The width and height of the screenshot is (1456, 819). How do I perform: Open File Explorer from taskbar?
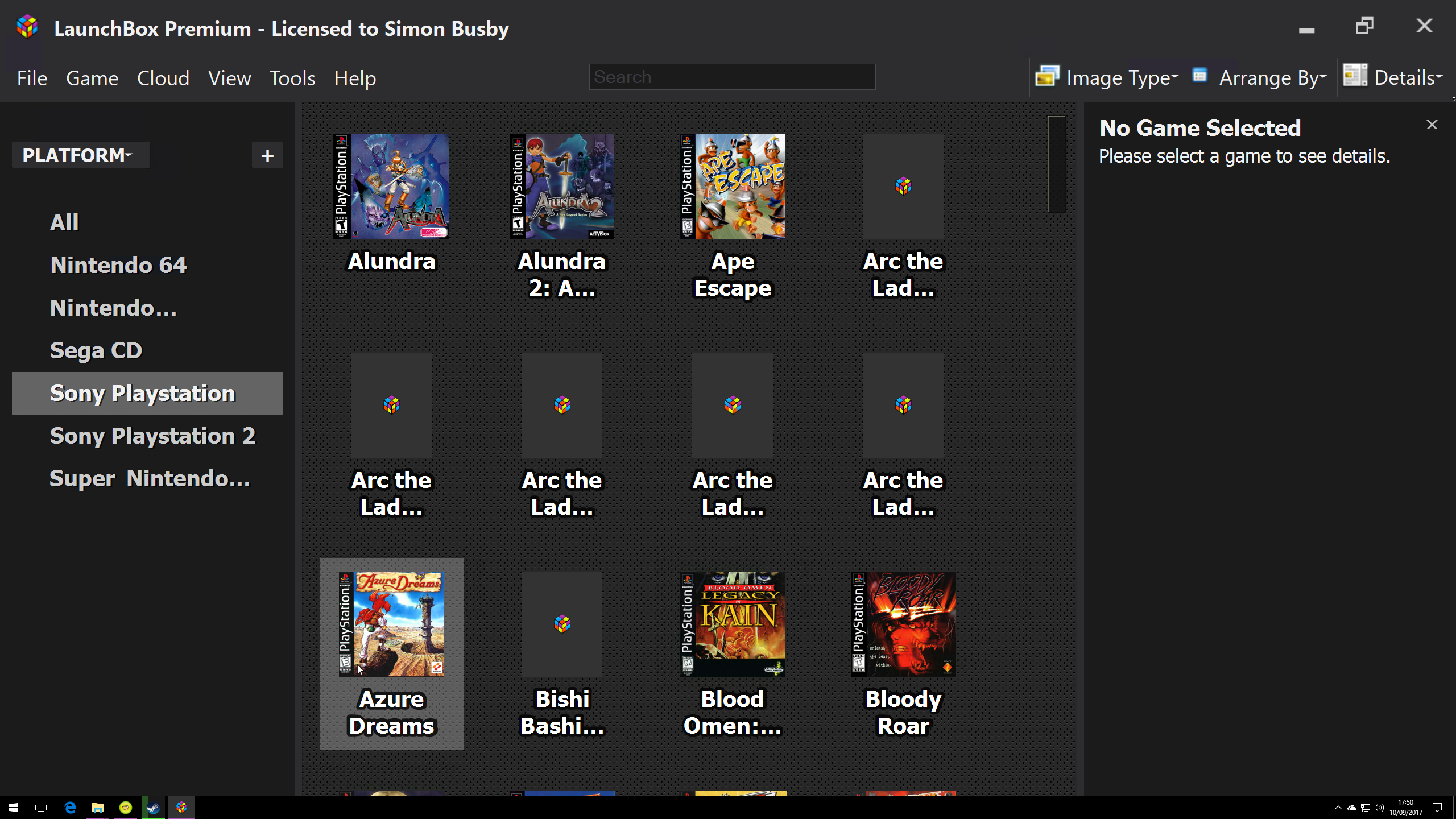click(x=97, y=808)
